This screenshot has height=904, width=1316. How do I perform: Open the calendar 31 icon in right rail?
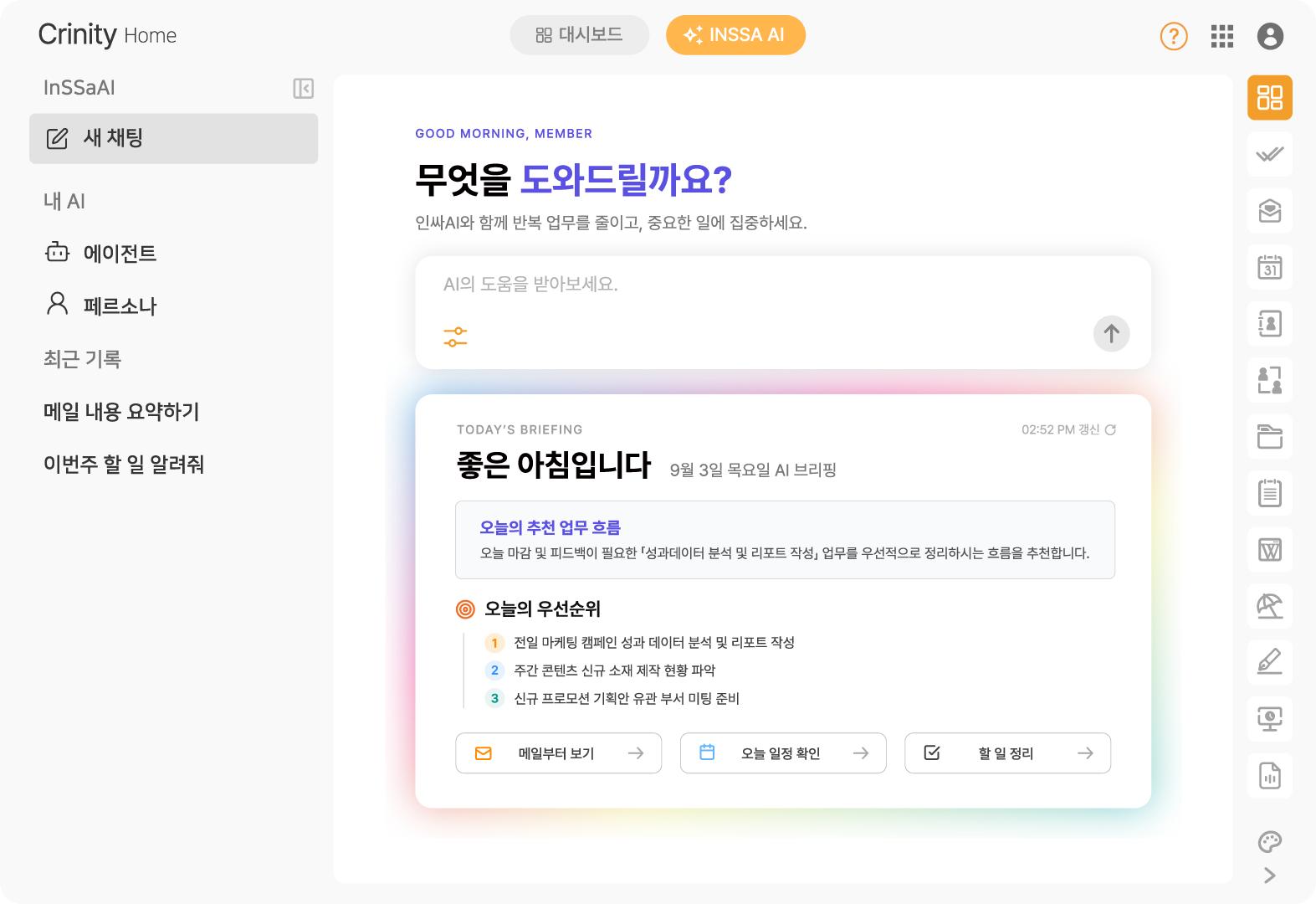coord(1270,267)
